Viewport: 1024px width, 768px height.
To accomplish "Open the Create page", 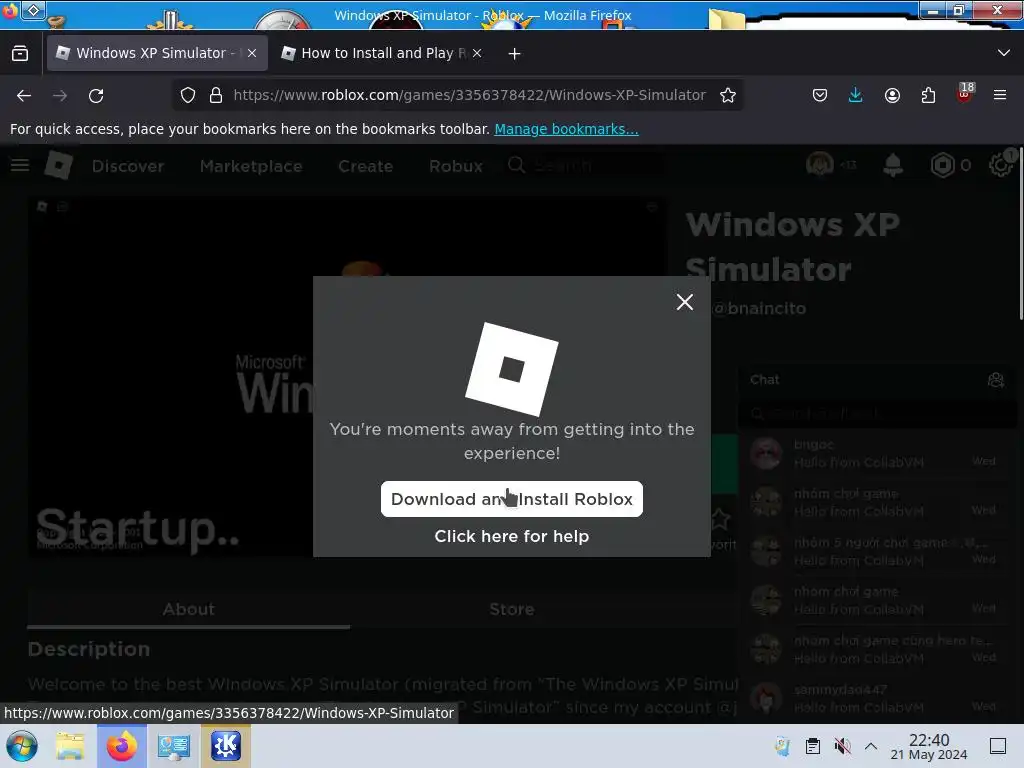I will click(366, 167).
